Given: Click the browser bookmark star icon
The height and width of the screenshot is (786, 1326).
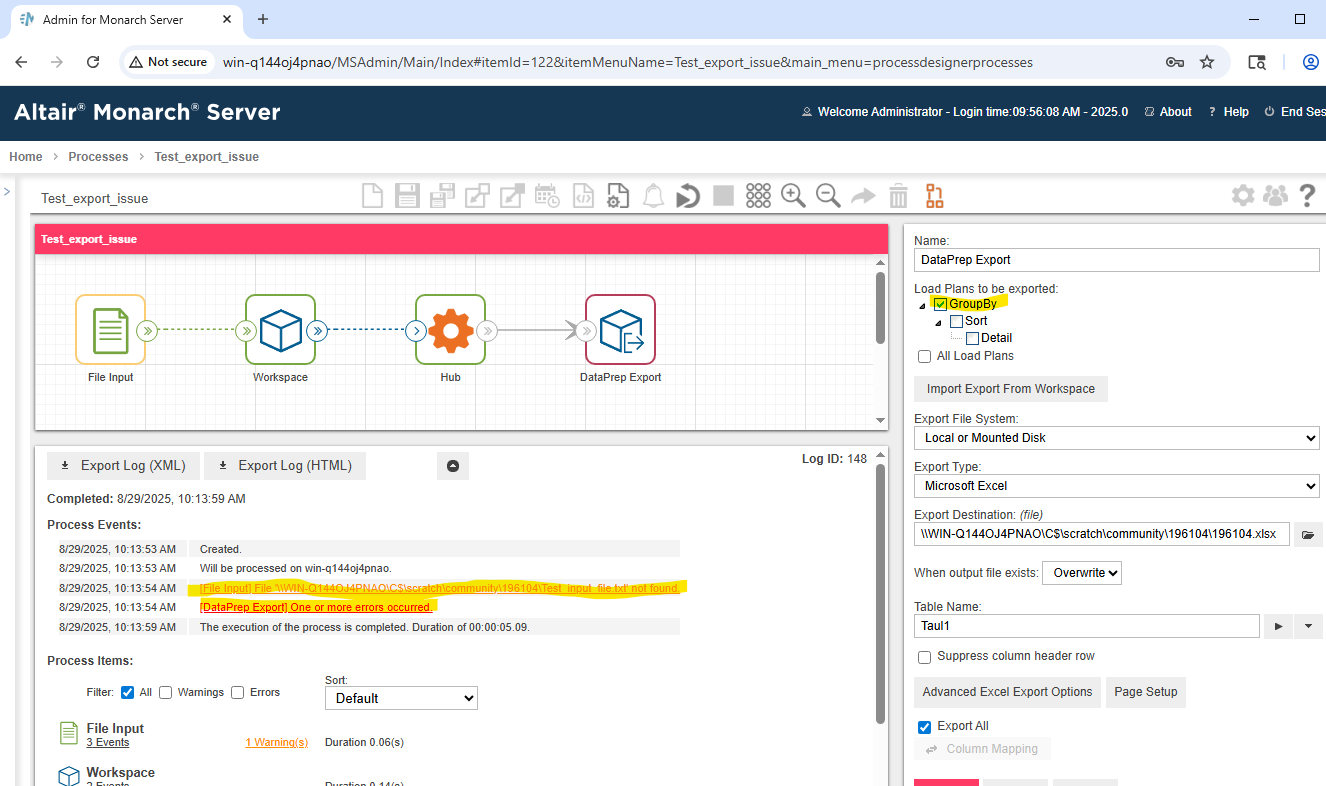Looking at the screenshot, I should (1207, 62).
